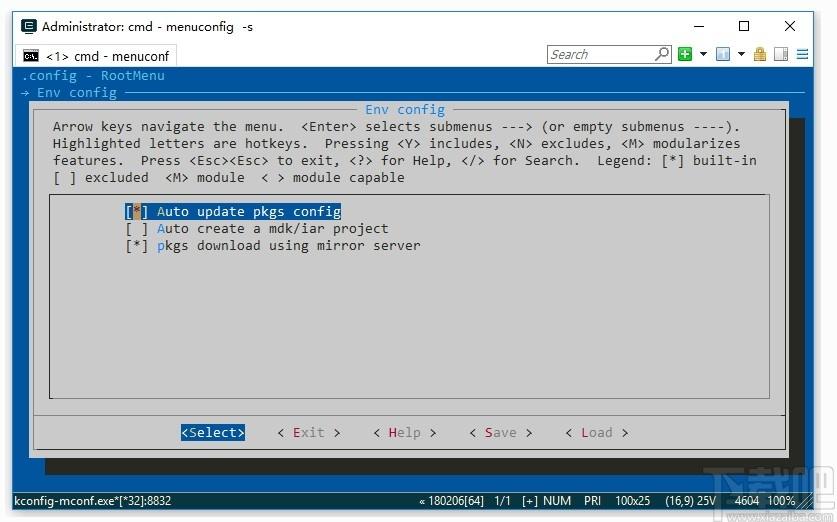
Task: Select the cmd - menuconf tab
Action: [x=96, y=56]
